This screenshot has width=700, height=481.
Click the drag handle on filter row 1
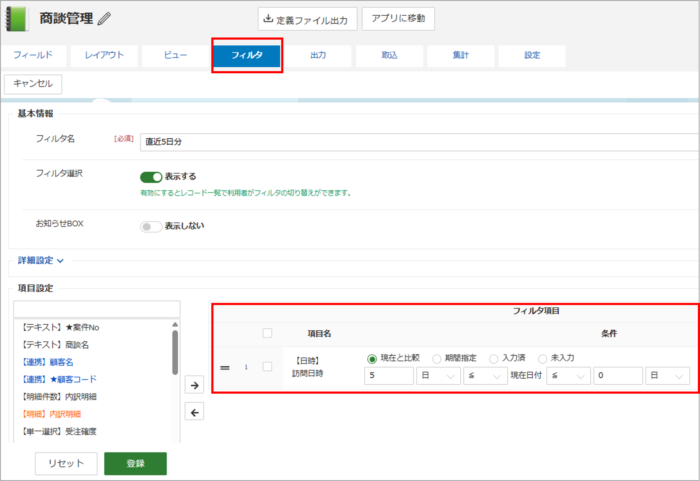coord(226,367)
